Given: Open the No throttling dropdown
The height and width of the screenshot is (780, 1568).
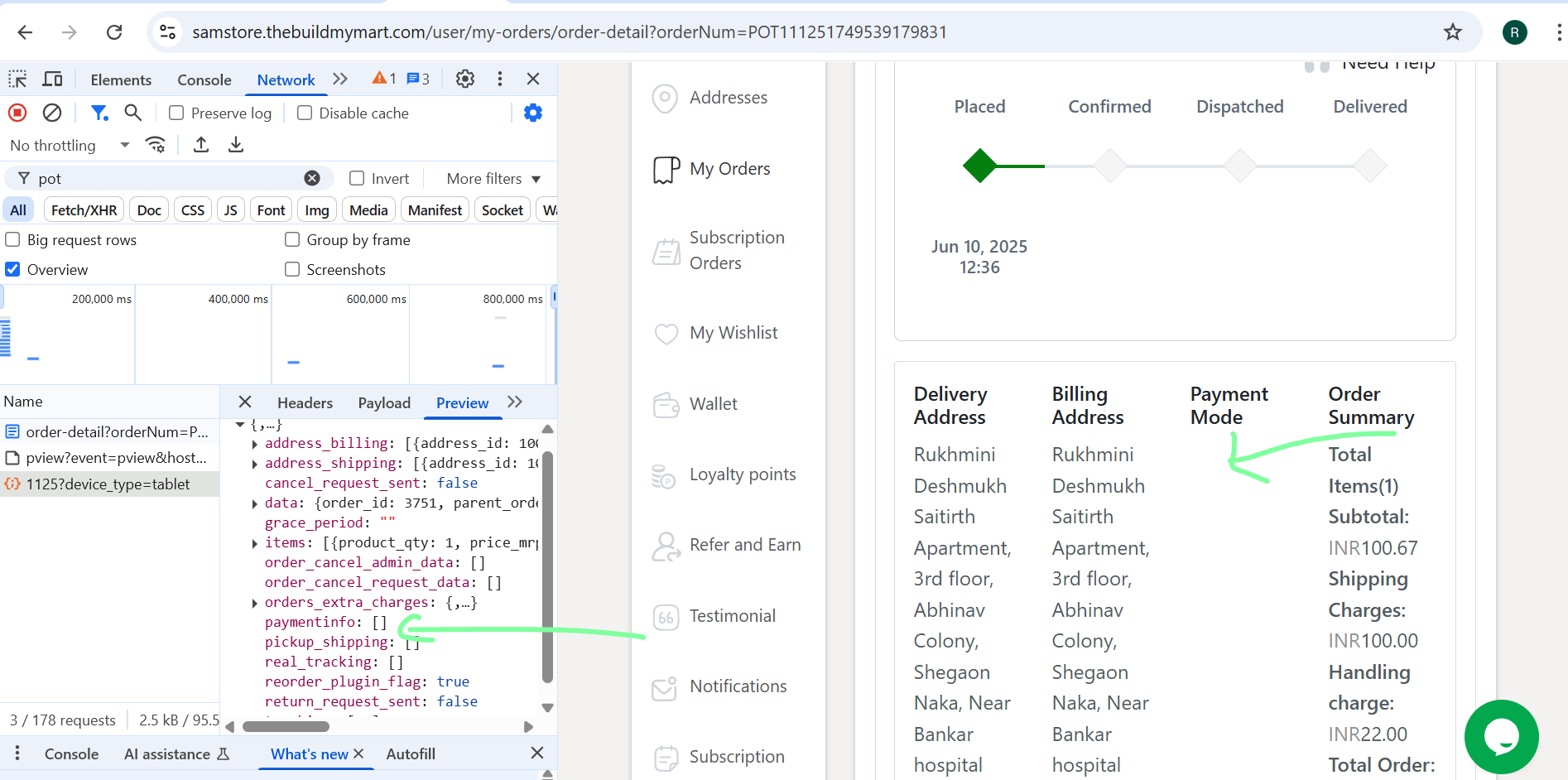Looking at the screenshot, I should pos(70,145).
